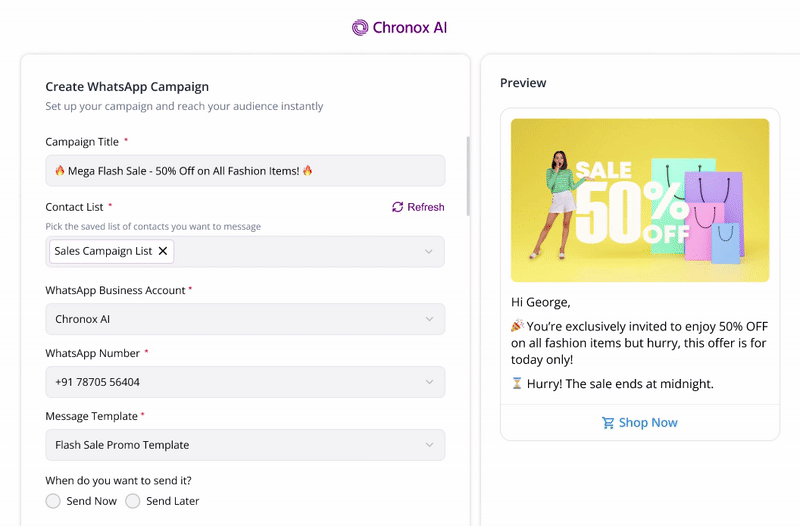
Task: Click 'Set up your campaign' subtitle text
Action: click(x=184, y=106)
